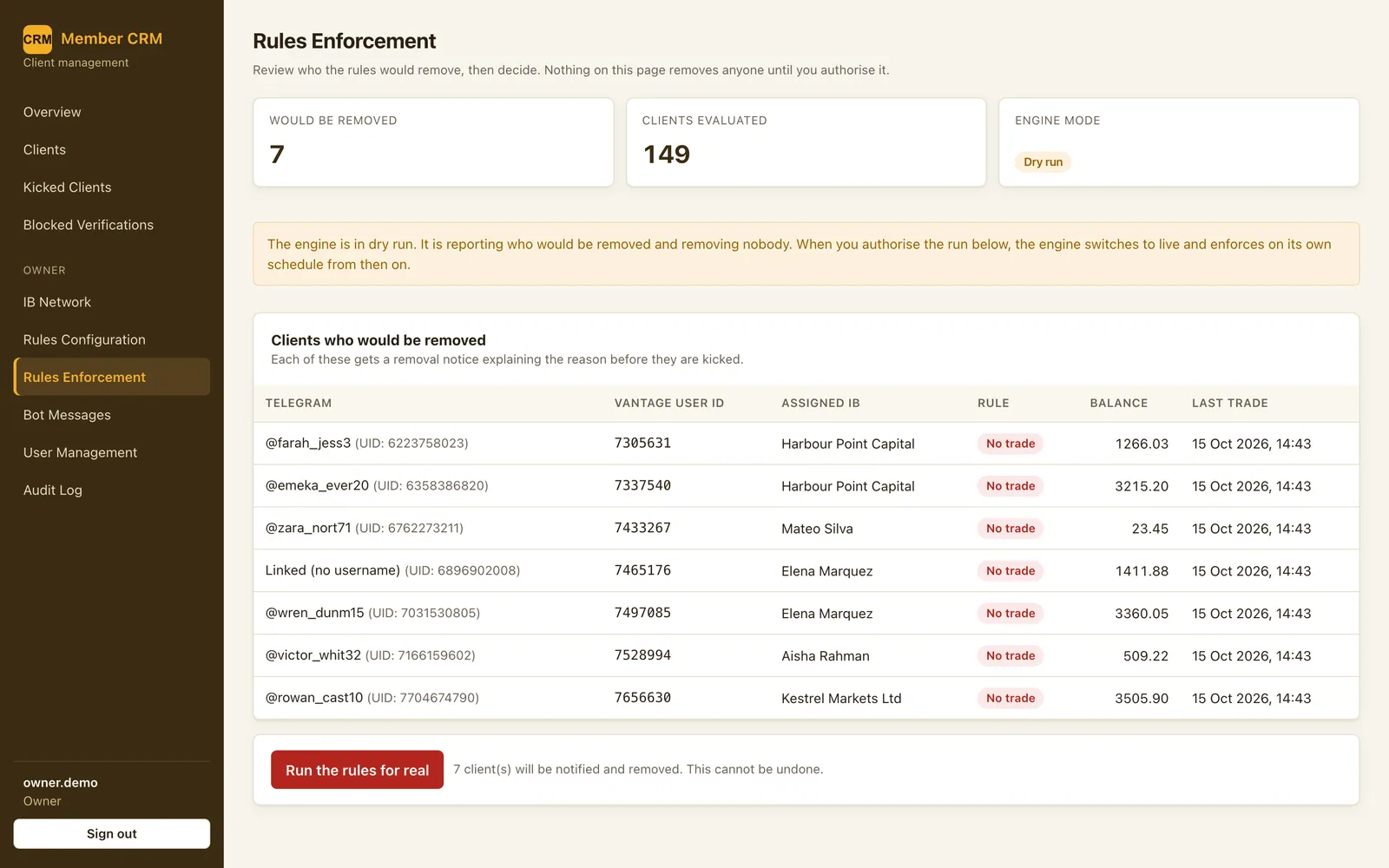The image size is (1389, 868).
Task: Click the Balance column header
Action: (x=1118, y=403)
